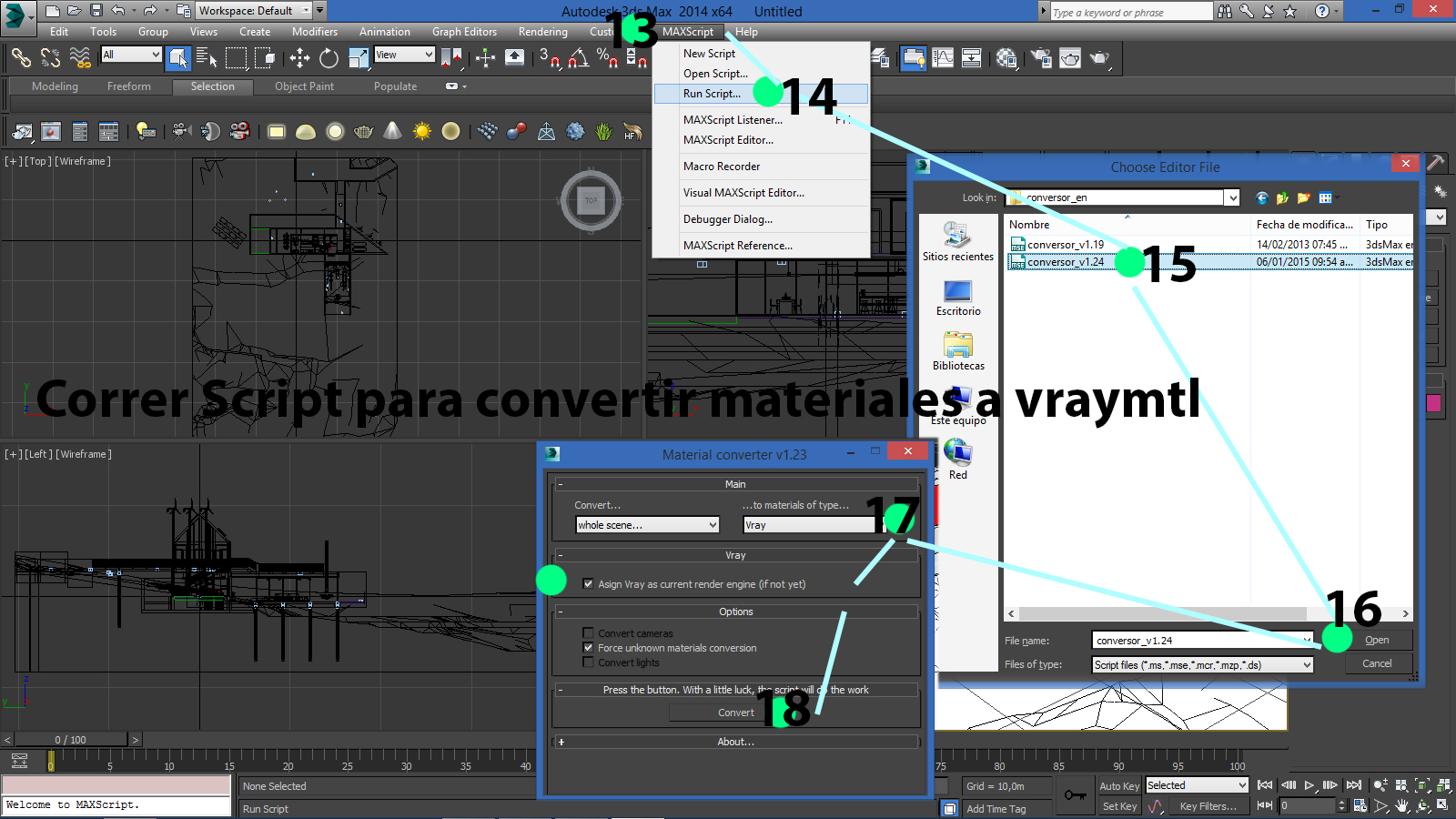The image size is (1456, 819).
Task: Open the Time Configuration icon
Action: (x=1360, y=806)
